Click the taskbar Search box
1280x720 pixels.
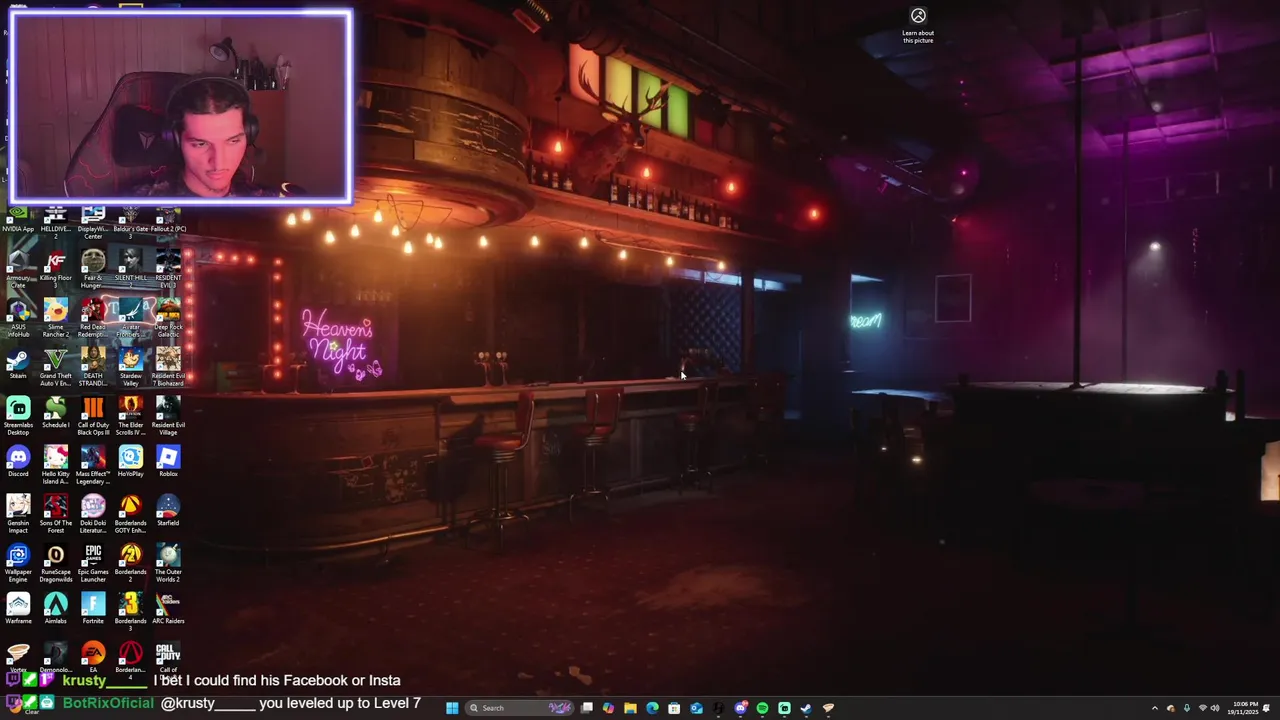tap(520, 708)
